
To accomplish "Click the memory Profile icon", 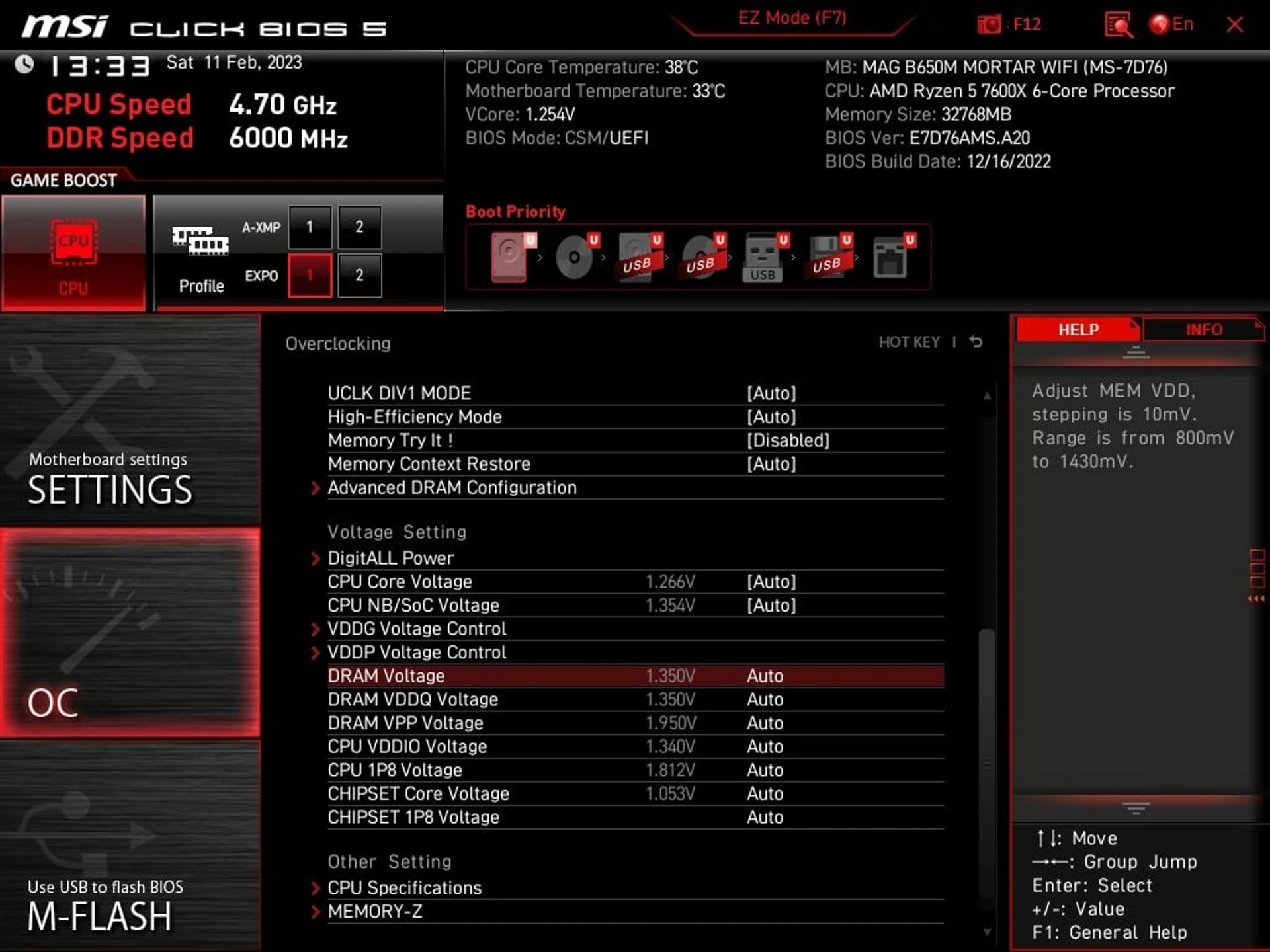I will click(200, 241).
